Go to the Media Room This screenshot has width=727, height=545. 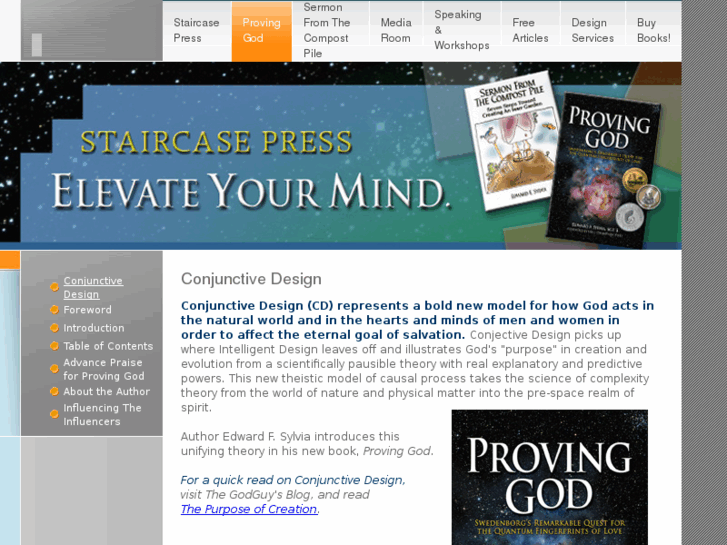pos(396,31)
